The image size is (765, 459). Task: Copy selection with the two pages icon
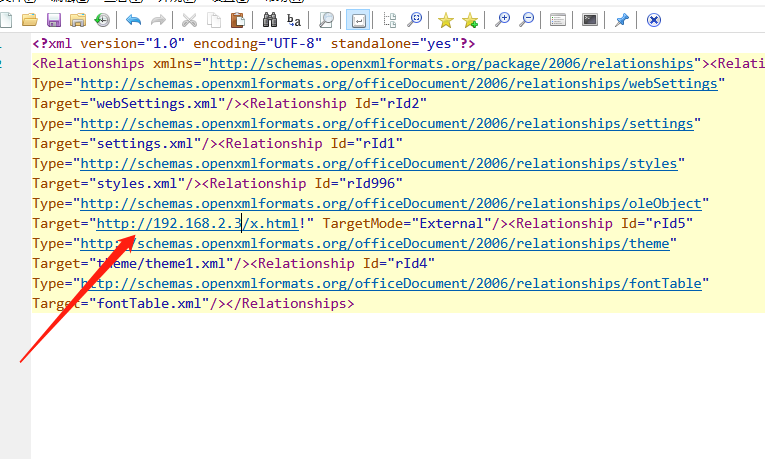[214, 20]
